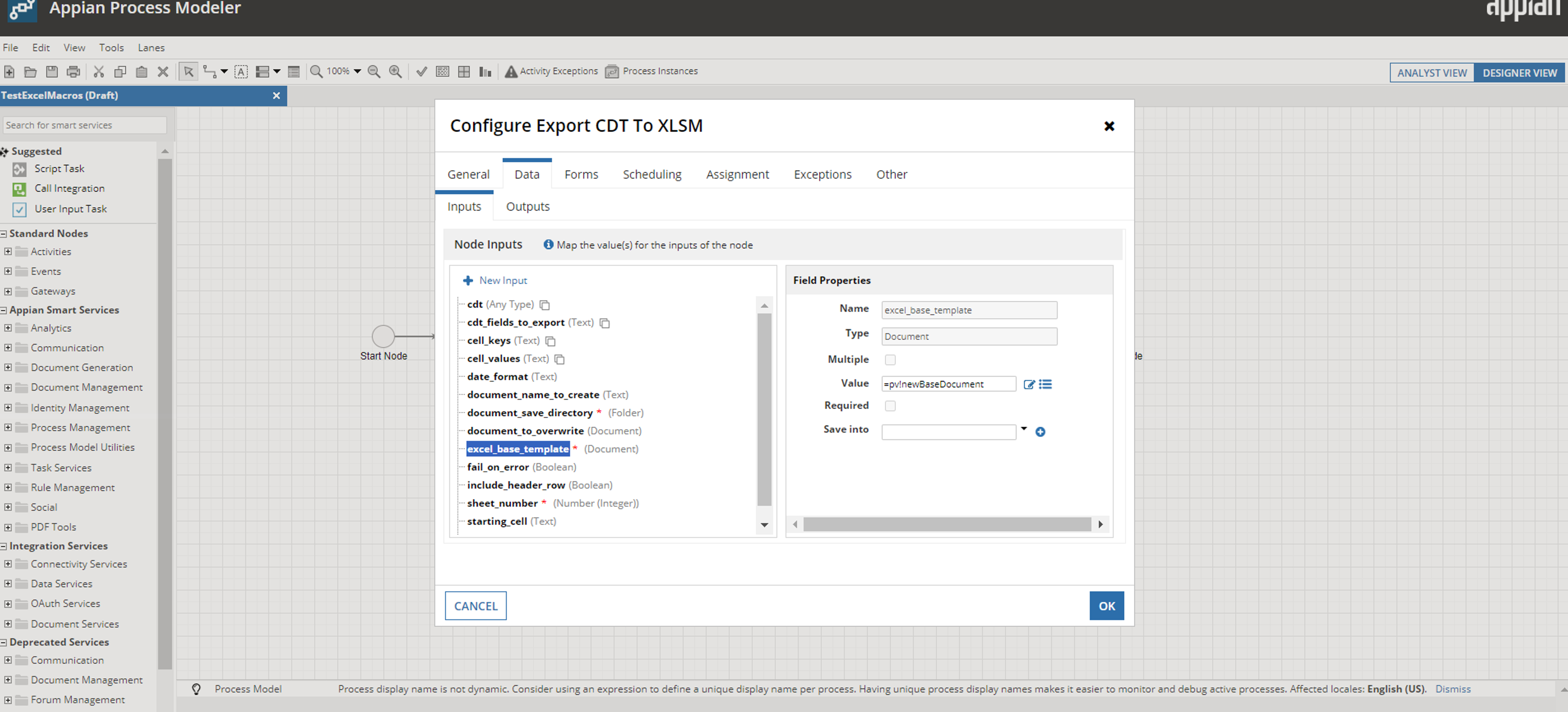1568x712 pixels.
Task: Open the 100% zoom level dropdown
Action: [x=357, y=72]
